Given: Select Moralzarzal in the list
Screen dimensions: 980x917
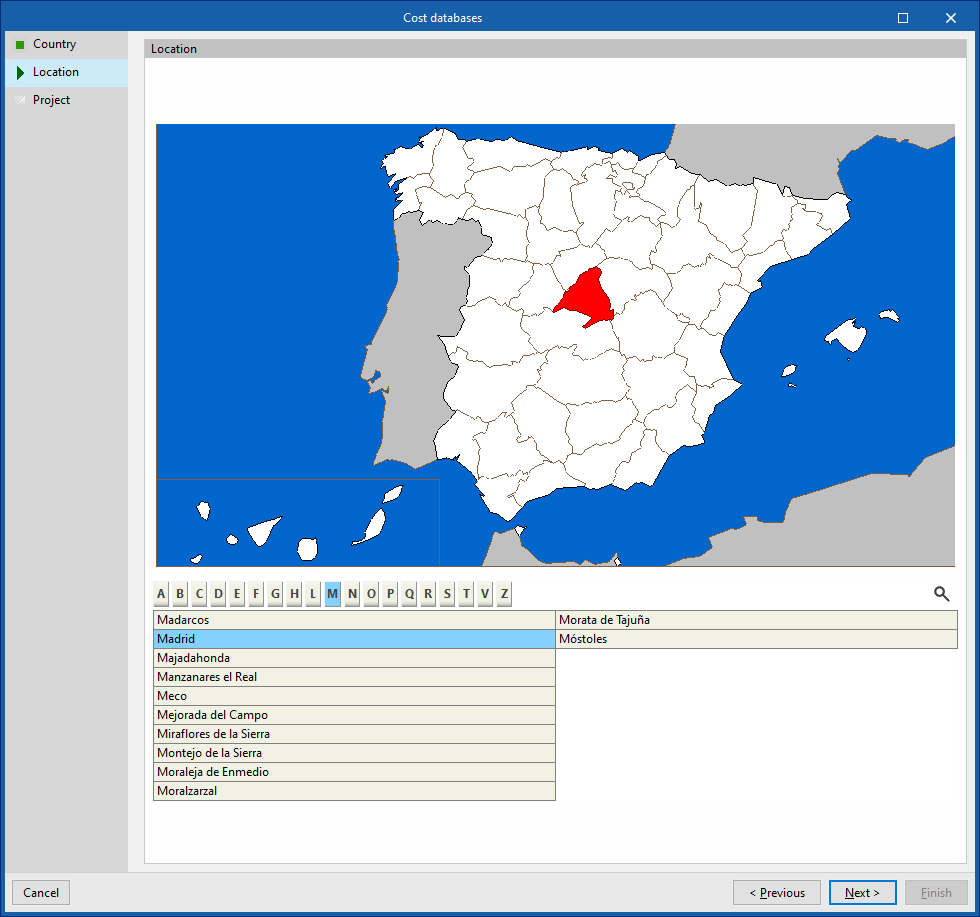Looking at the screenshot, I should [354, 791].
